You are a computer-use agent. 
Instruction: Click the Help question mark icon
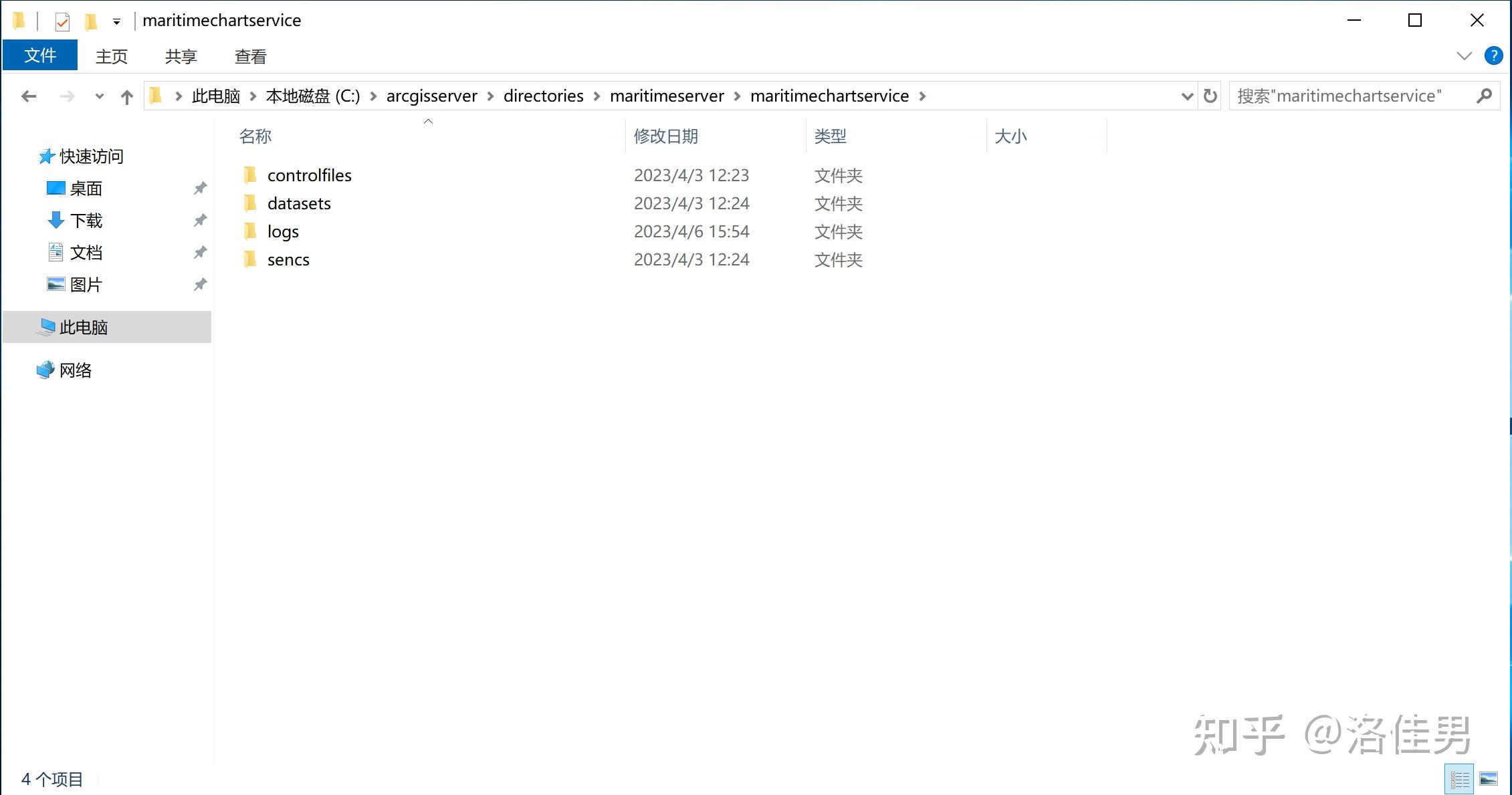(x=1493, y=55)
